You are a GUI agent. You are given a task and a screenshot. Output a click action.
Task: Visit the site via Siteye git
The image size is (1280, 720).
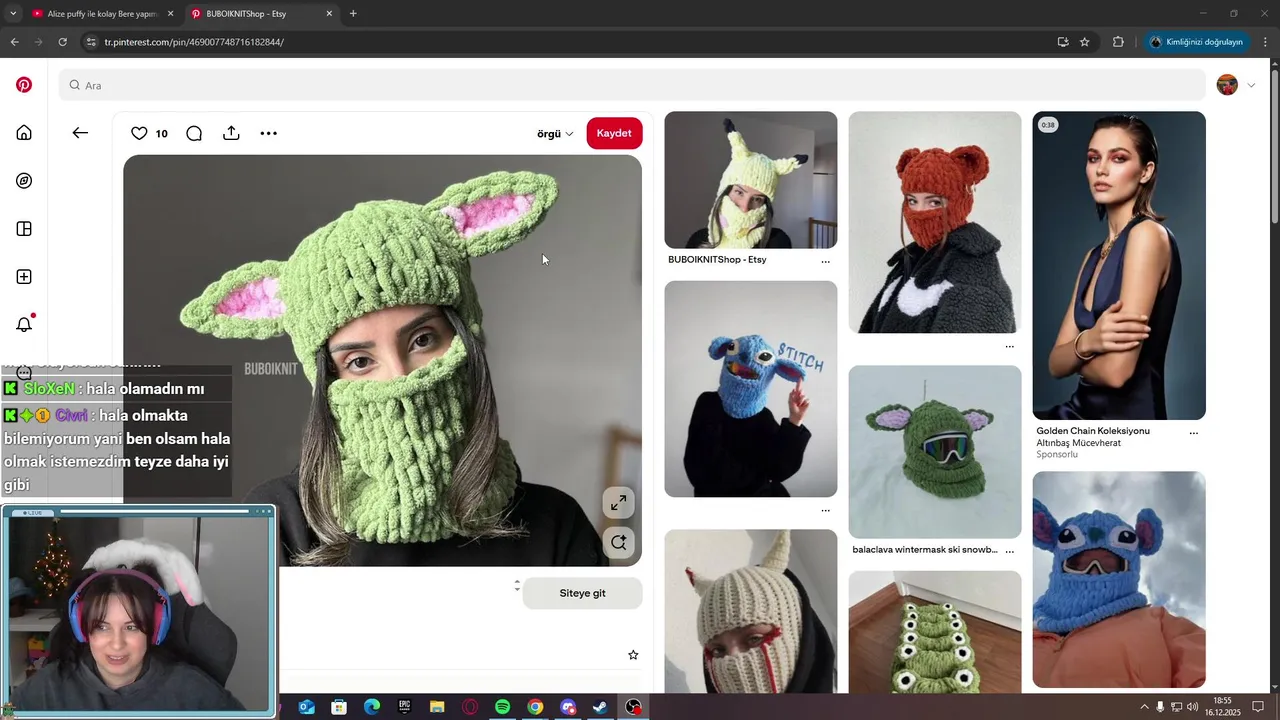tap(582, 593)
